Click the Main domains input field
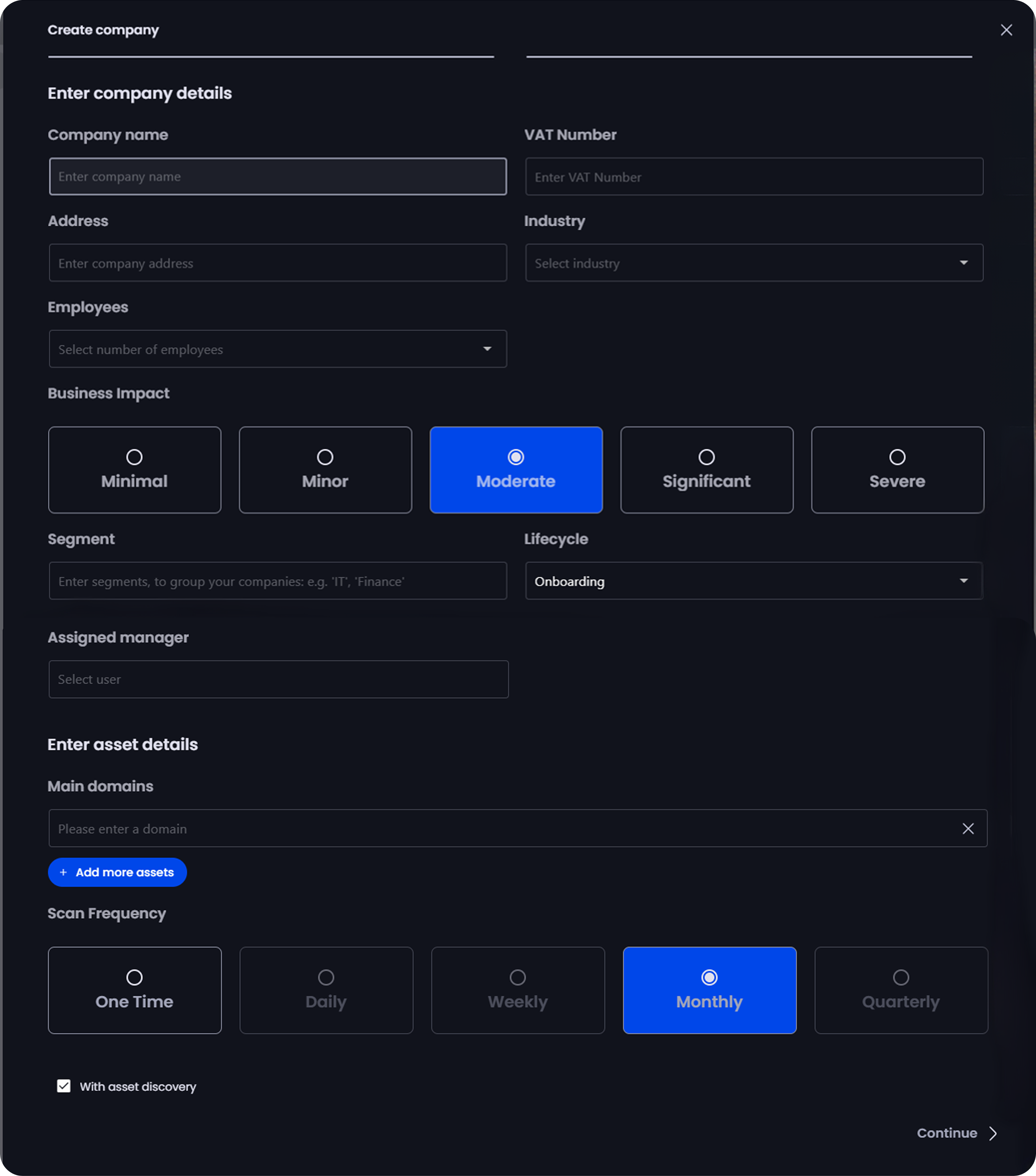The height and width of the screenshot is (1176, 1036). (x=518, y=828)
